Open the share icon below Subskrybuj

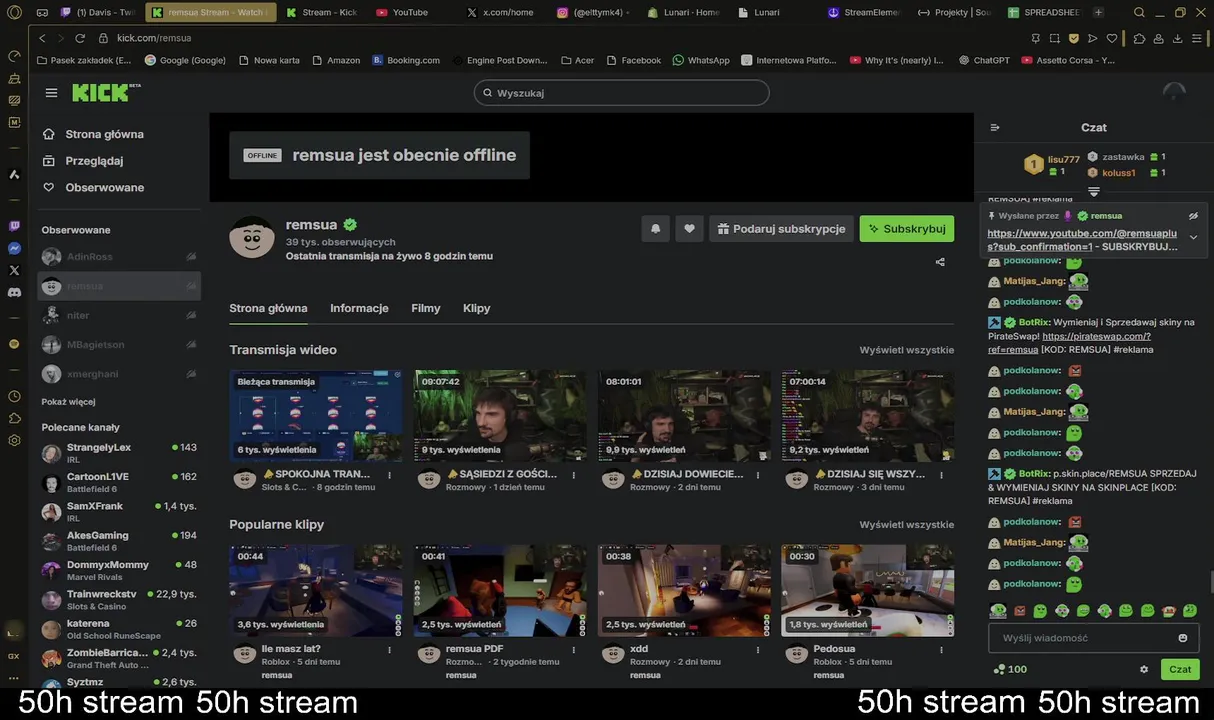pyautogui.click(x=940, y=262)
